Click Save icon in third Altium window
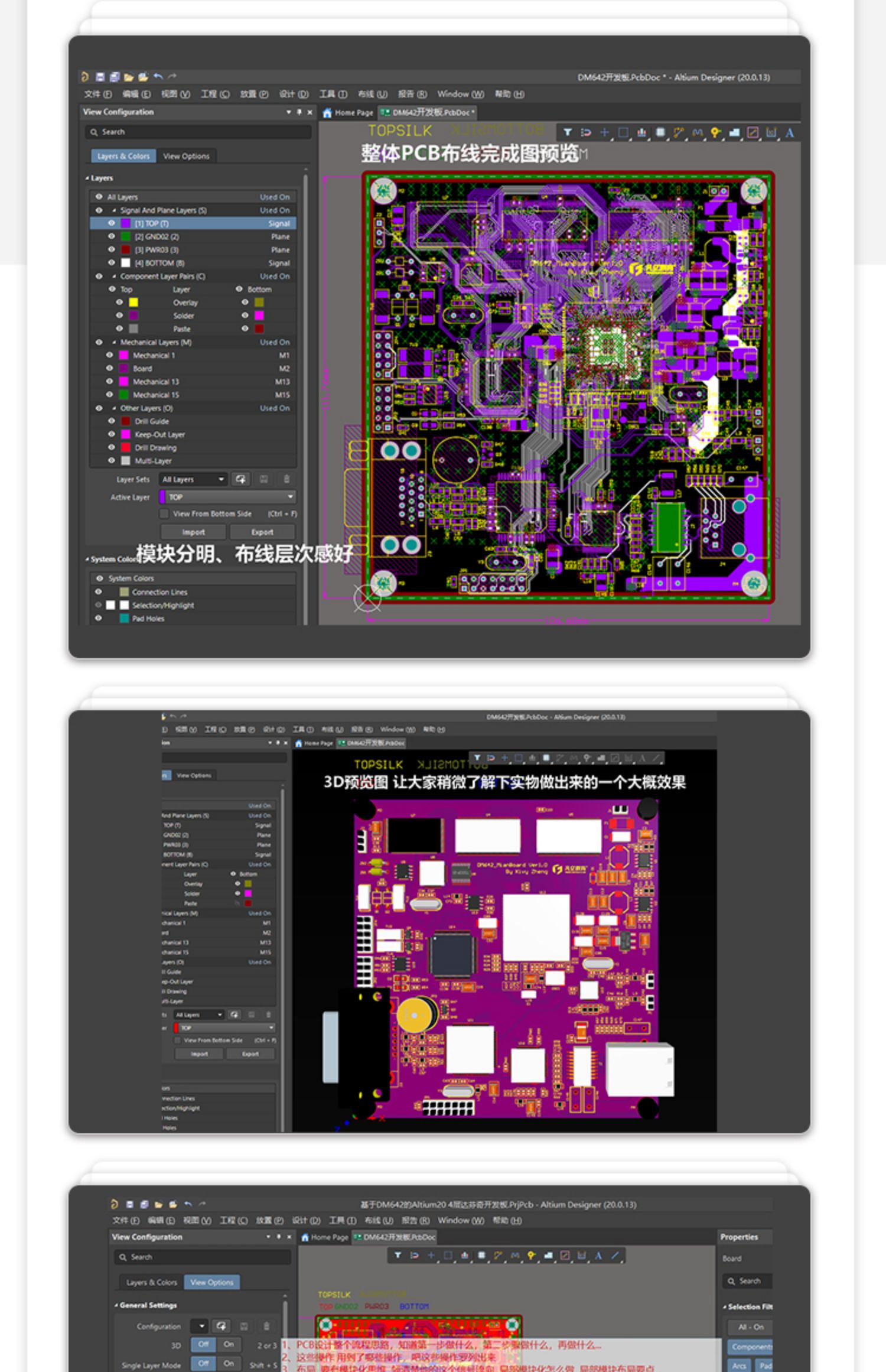This screenshot has width=886, height=1372. point(129,1204)
